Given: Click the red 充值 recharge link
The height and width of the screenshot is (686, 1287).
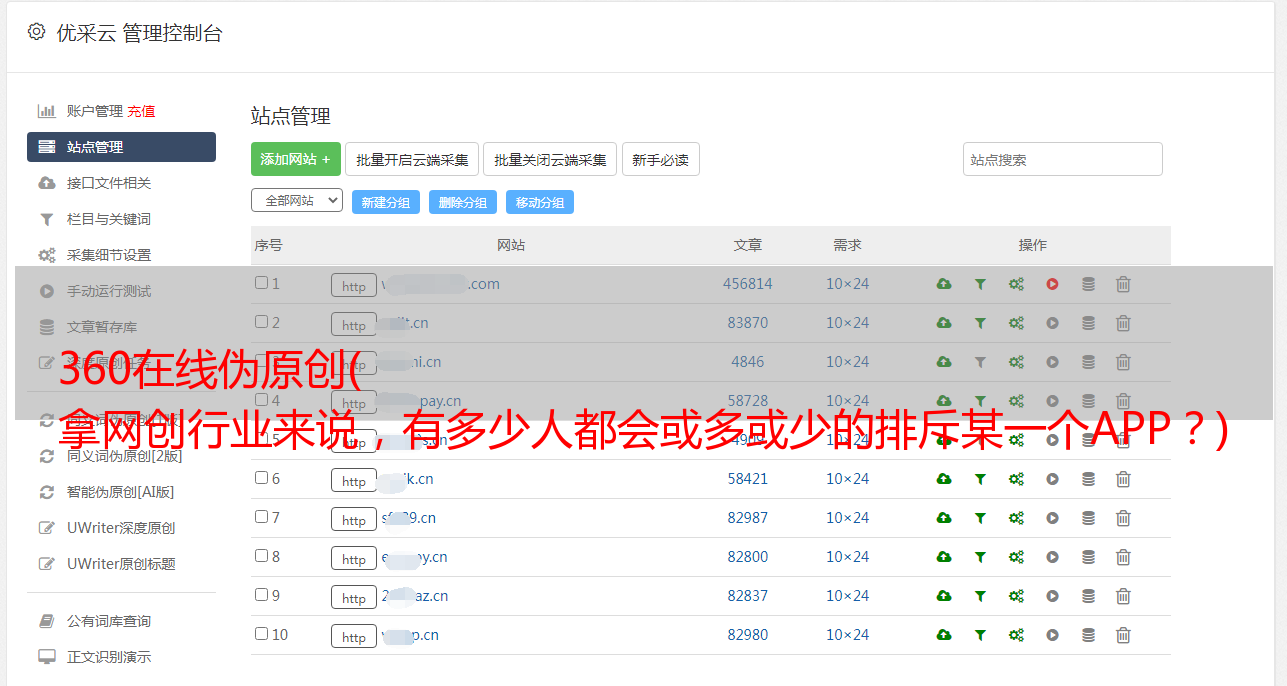Looking at the screenshot, I should point(141,111).
